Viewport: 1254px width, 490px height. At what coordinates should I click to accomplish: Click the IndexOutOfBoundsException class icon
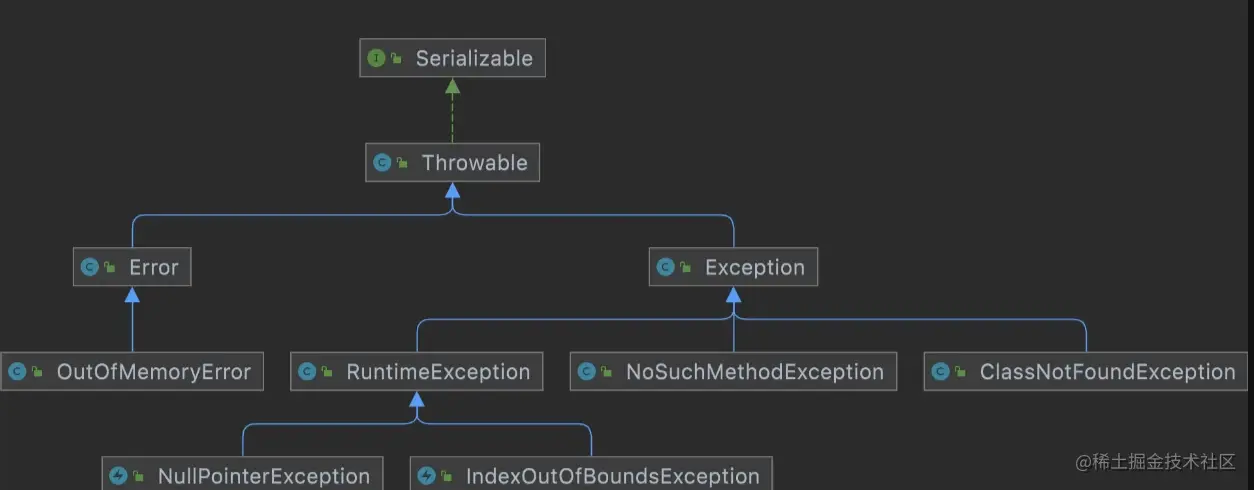[426, 476]
